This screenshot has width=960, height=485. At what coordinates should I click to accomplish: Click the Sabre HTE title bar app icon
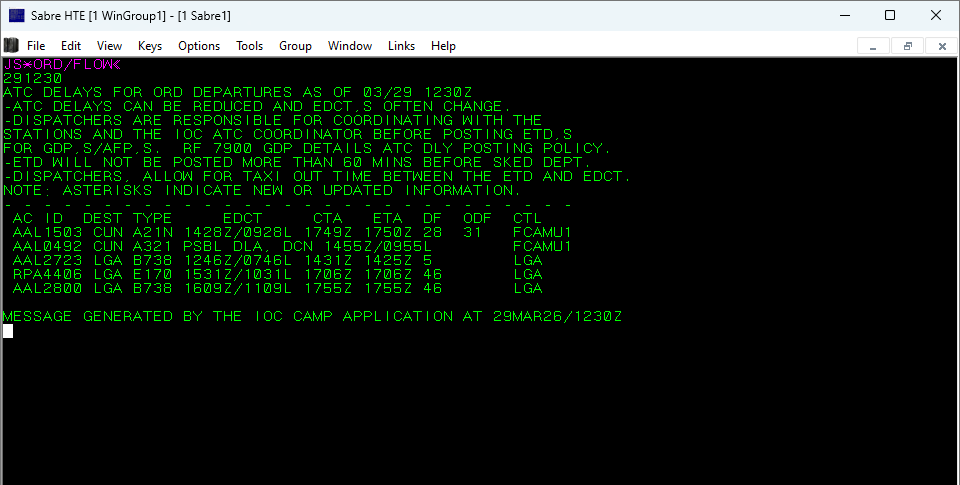click(17, 15)
